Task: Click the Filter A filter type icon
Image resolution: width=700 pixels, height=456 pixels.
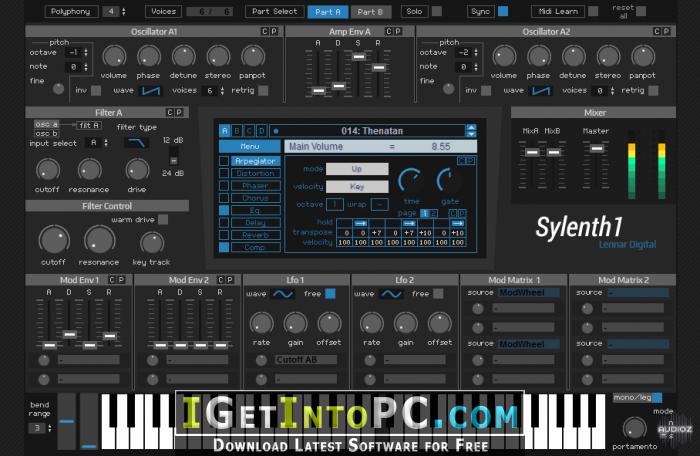Action: tap(137, 143)
